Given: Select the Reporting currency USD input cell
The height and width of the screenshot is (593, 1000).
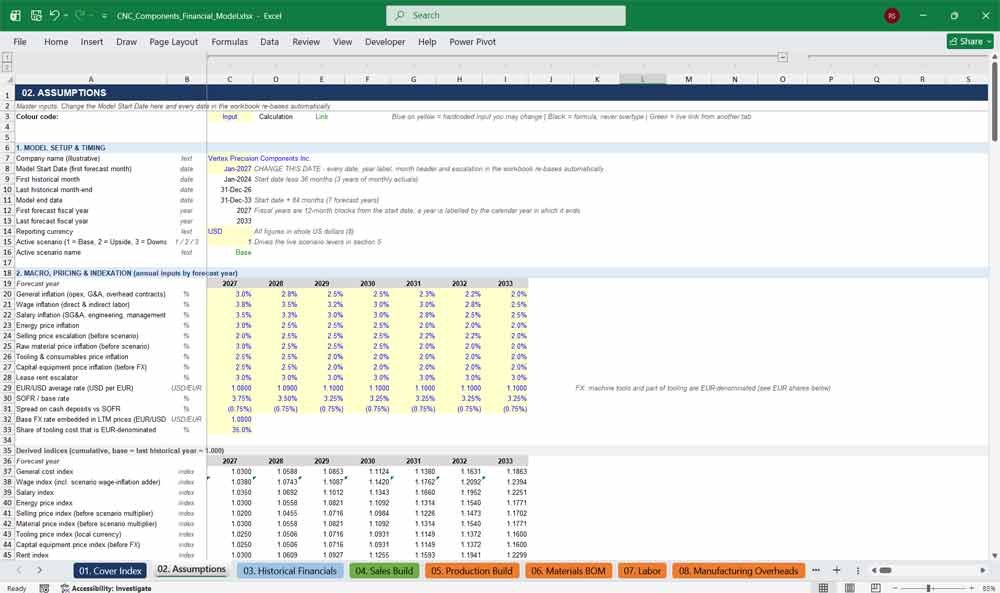Looking at the screenshot, I should pyautogui.click(x=230, y=231).
